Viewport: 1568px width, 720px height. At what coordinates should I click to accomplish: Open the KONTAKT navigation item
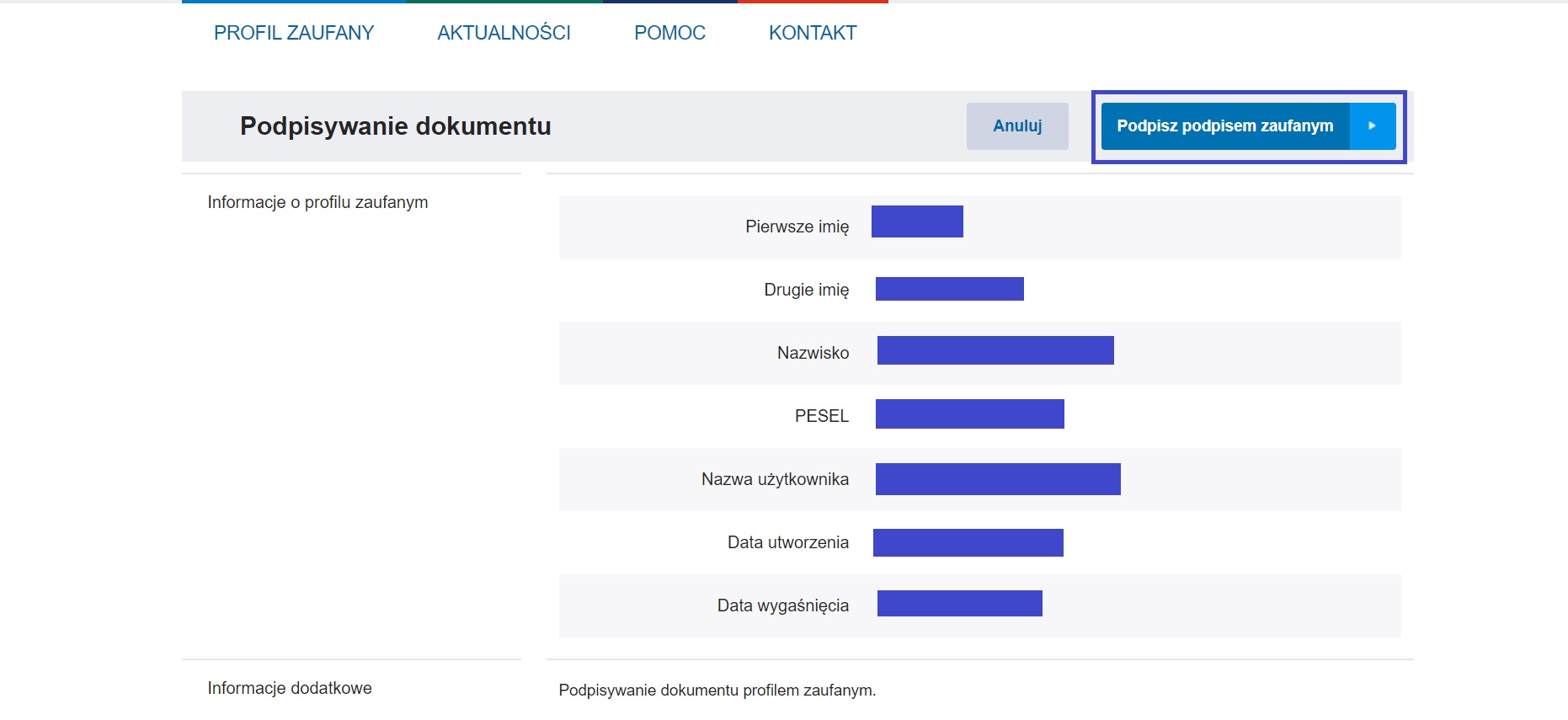[x=813, y=33]
